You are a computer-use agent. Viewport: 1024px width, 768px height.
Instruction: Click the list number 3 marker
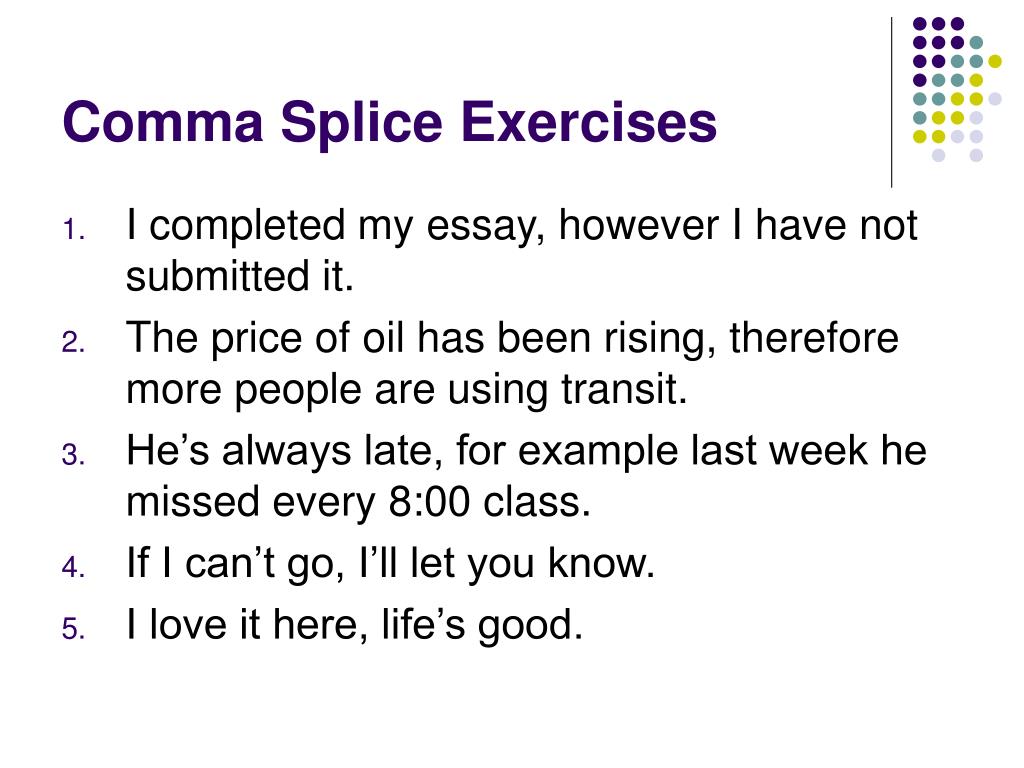[74, 455]
